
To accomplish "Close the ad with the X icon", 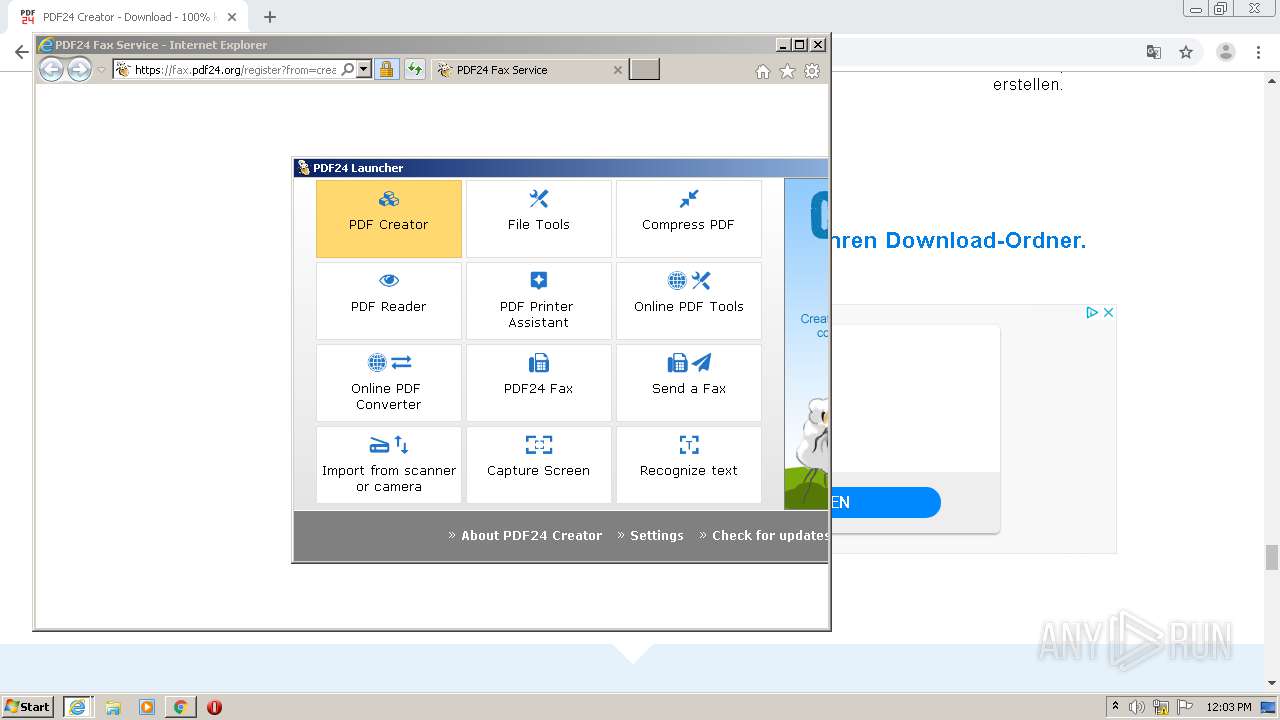I will 1108,313.
